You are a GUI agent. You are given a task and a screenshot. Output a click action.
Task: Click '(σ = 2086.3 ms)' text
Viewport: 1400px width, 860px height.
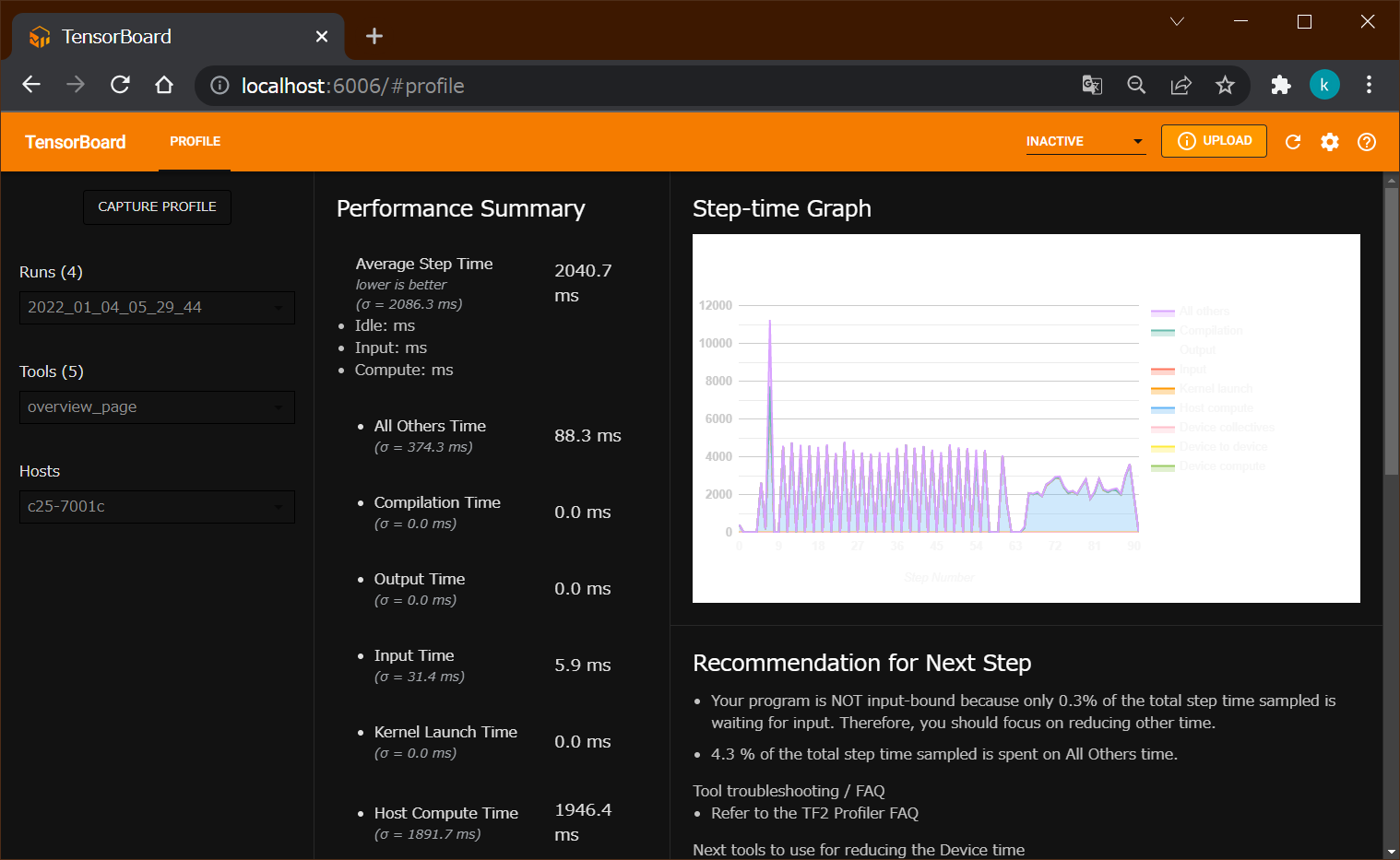(409, 304)
